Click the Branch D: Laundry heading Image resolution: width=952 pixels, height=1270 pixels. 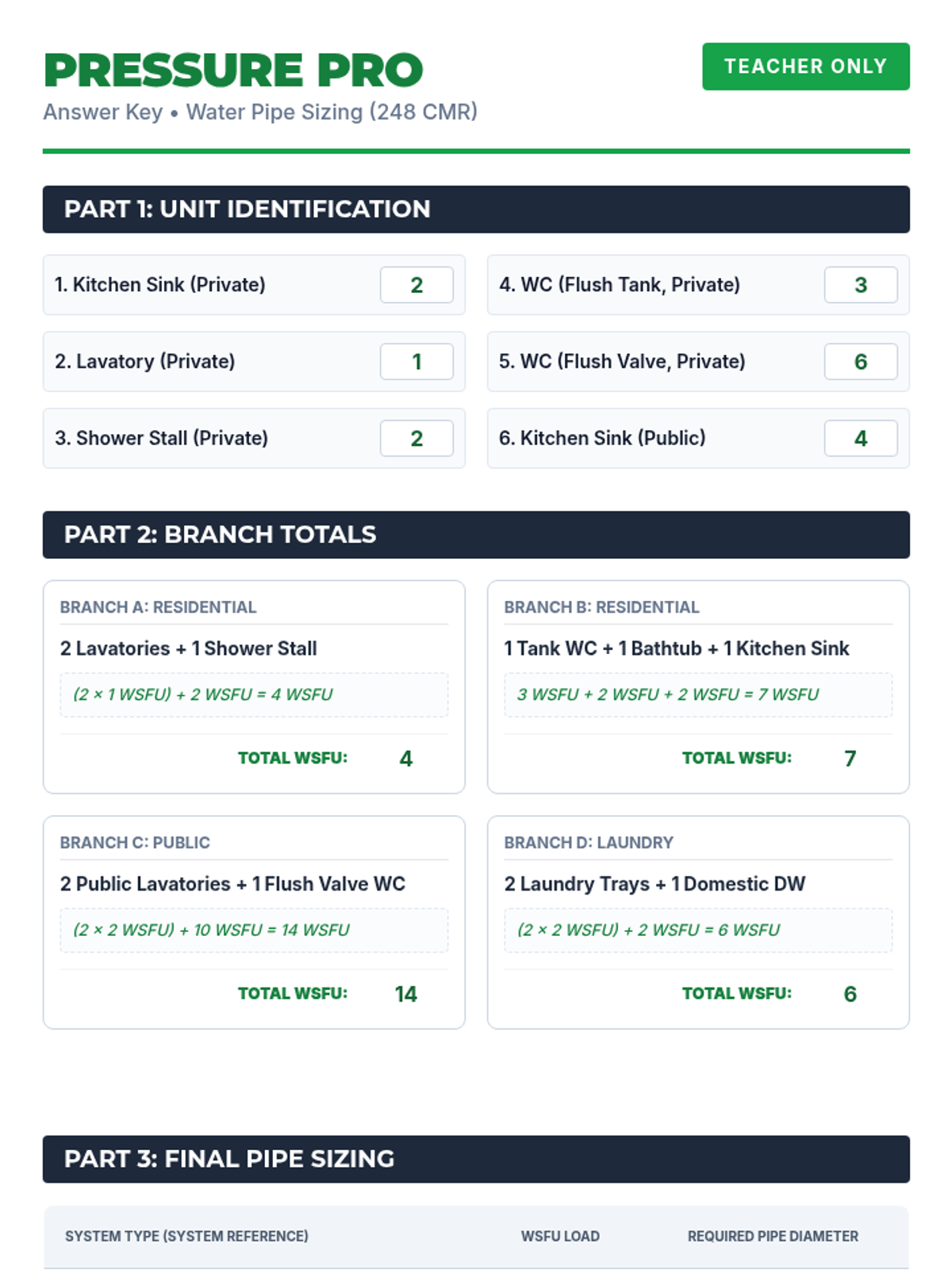tap(589, 843)
